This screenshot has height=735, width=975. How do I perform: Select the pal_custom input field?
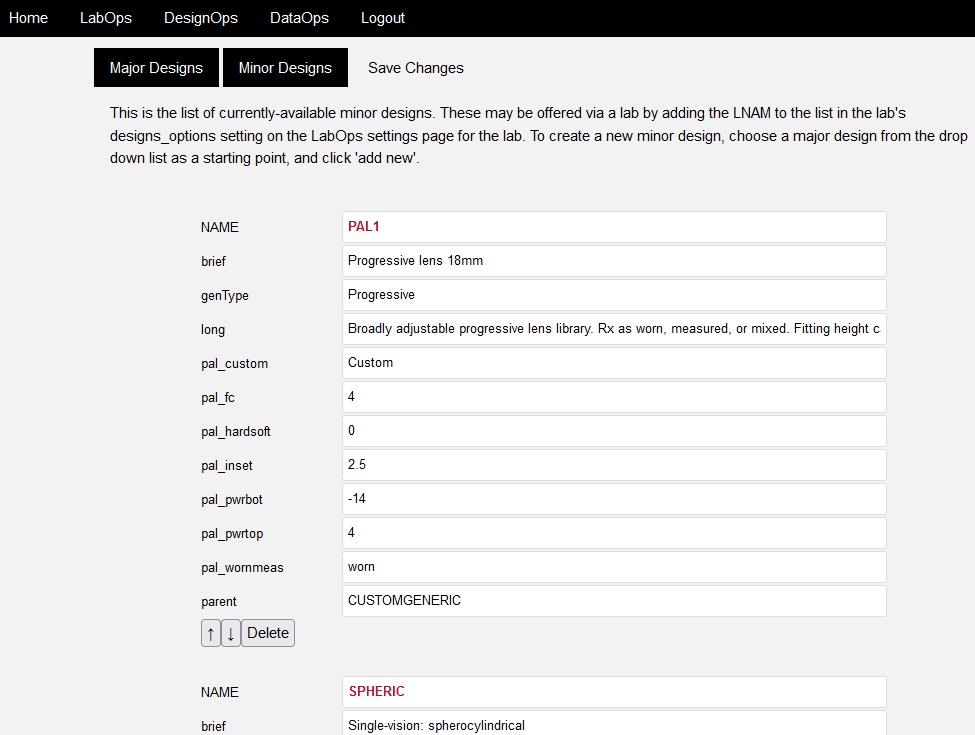click(613, 363)
